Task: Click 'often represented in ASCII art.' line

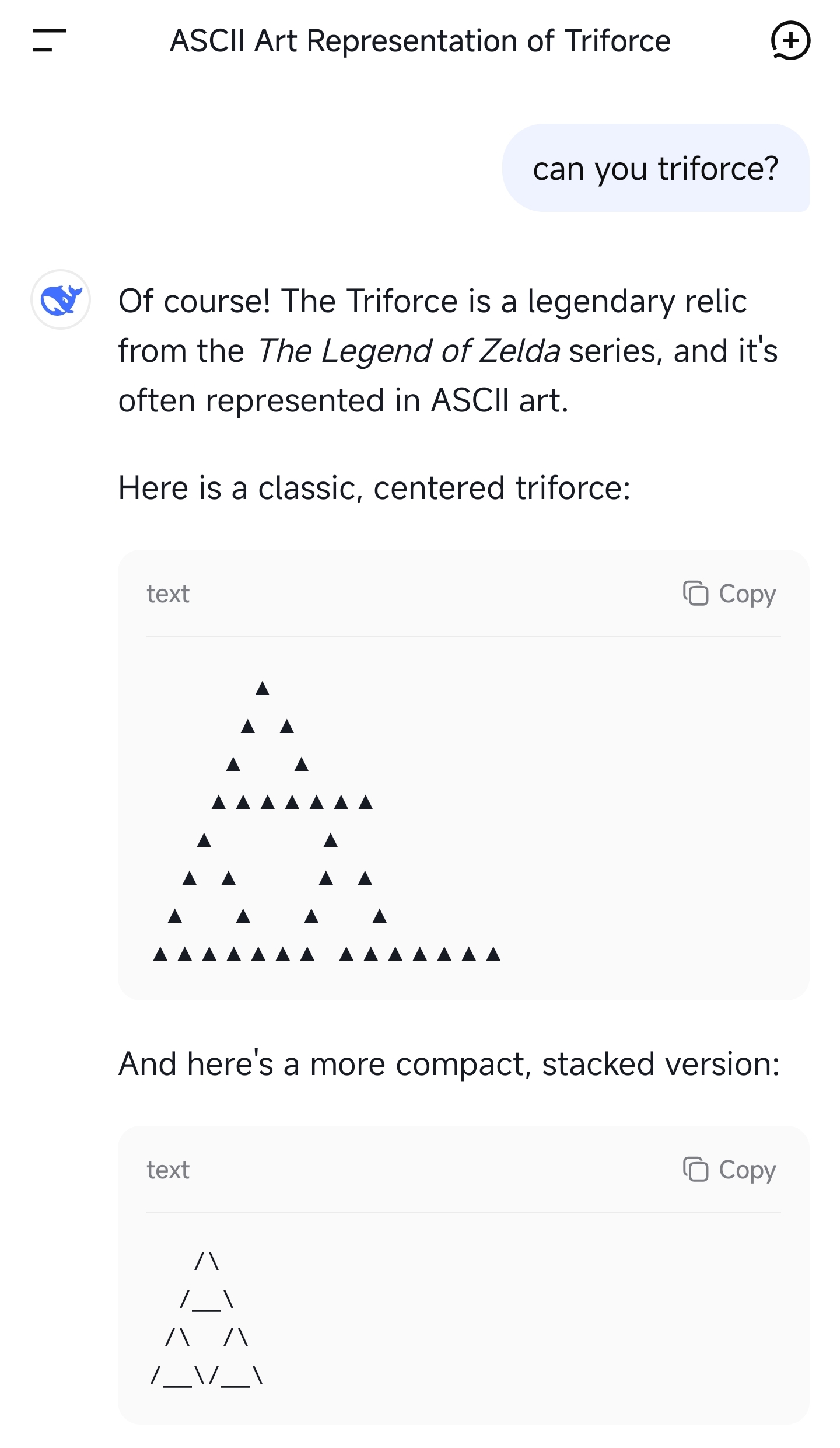Action: click(343, 401)
